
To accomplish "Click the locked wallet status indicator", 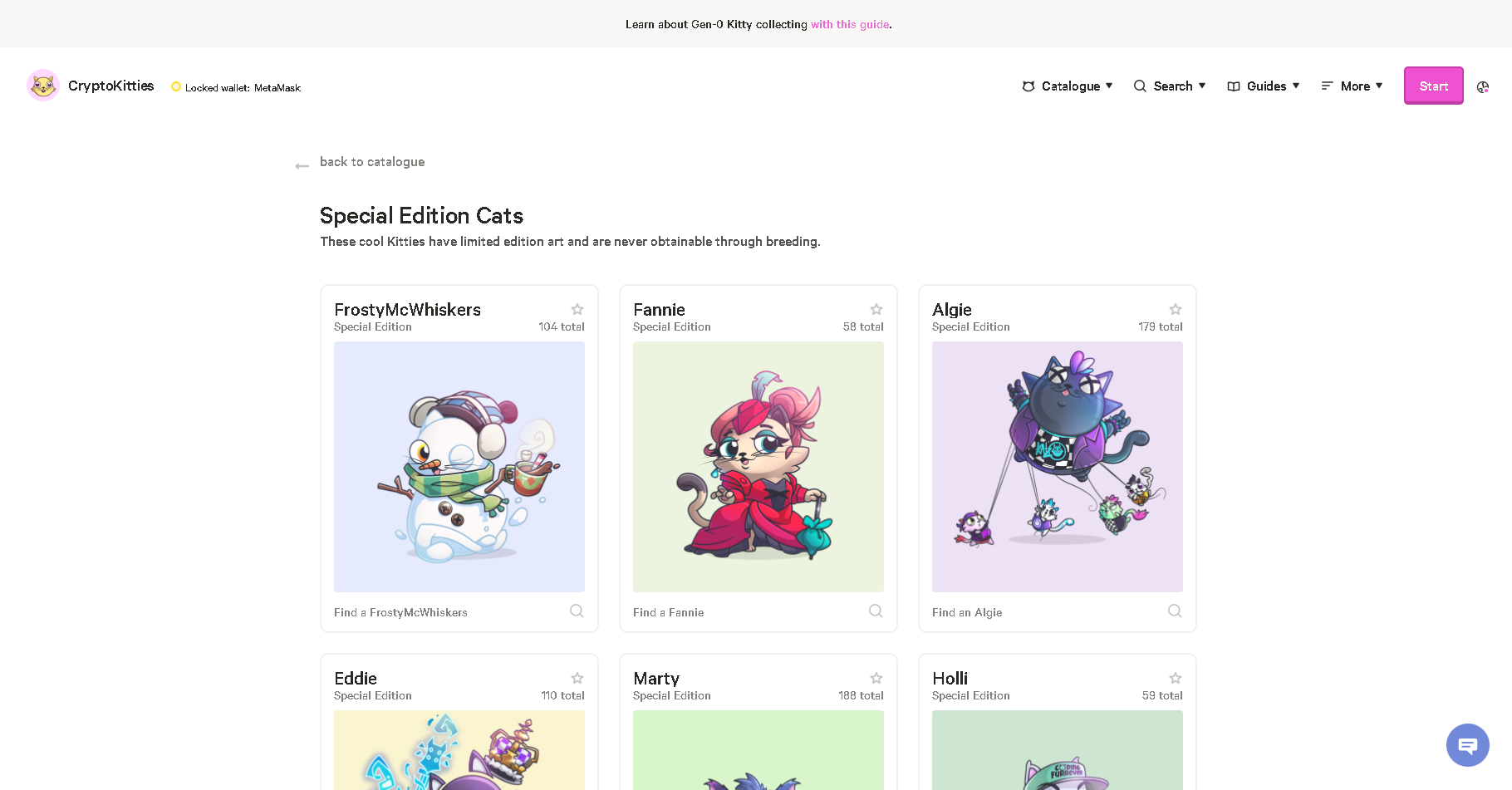I will (236, 87).
